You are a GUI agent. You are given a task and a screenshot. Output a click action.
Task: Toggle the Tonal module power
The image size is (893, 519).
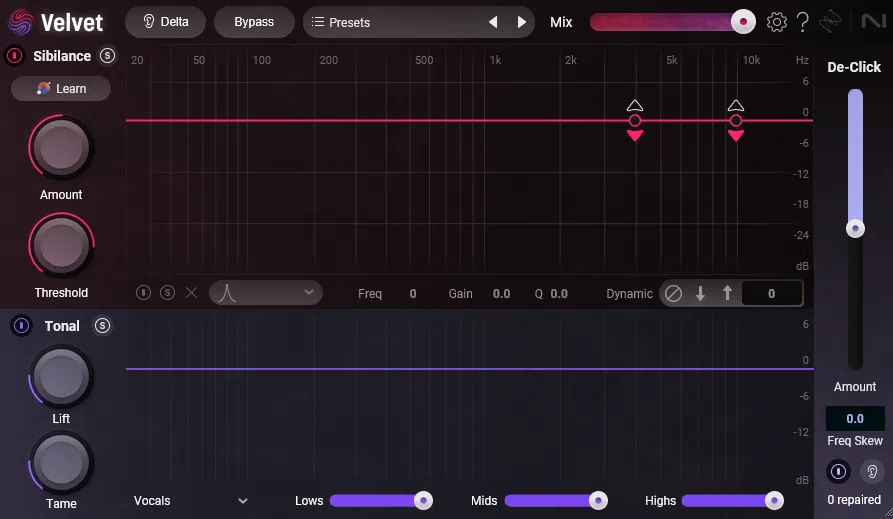point(21,326)
